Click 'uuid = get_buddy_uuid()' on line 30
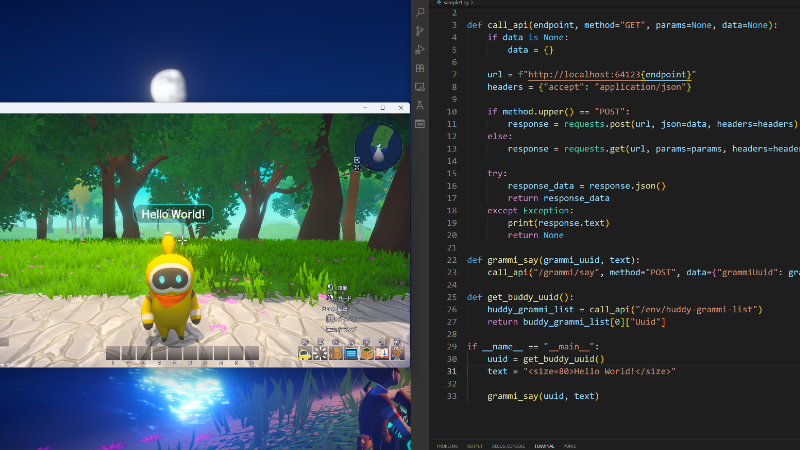800x450 pixels. coord(545,359)
